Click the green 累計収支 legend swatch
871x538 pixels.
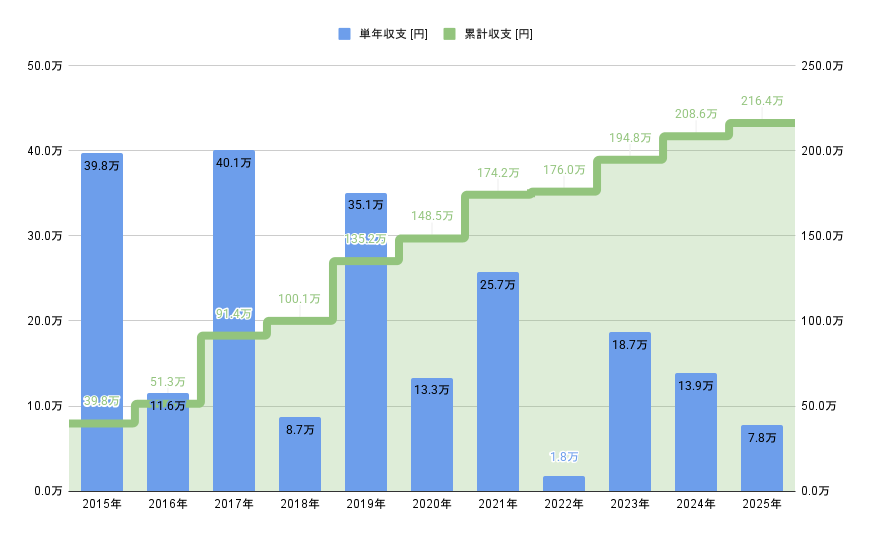(x=449, y=34)
